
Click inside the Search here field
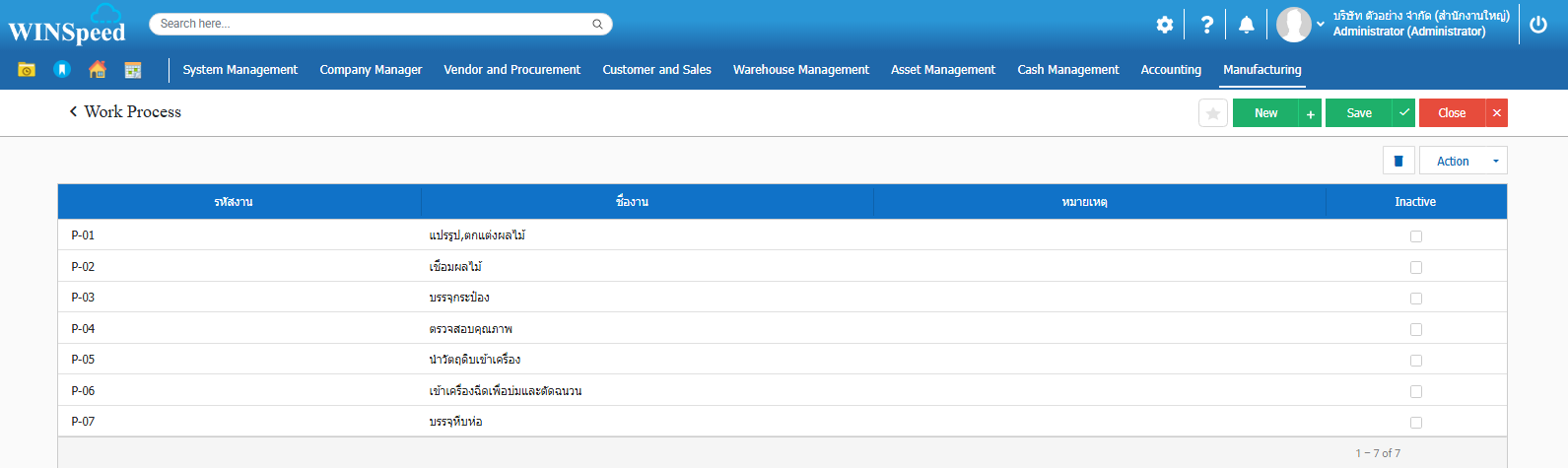[x=375, y=24]
